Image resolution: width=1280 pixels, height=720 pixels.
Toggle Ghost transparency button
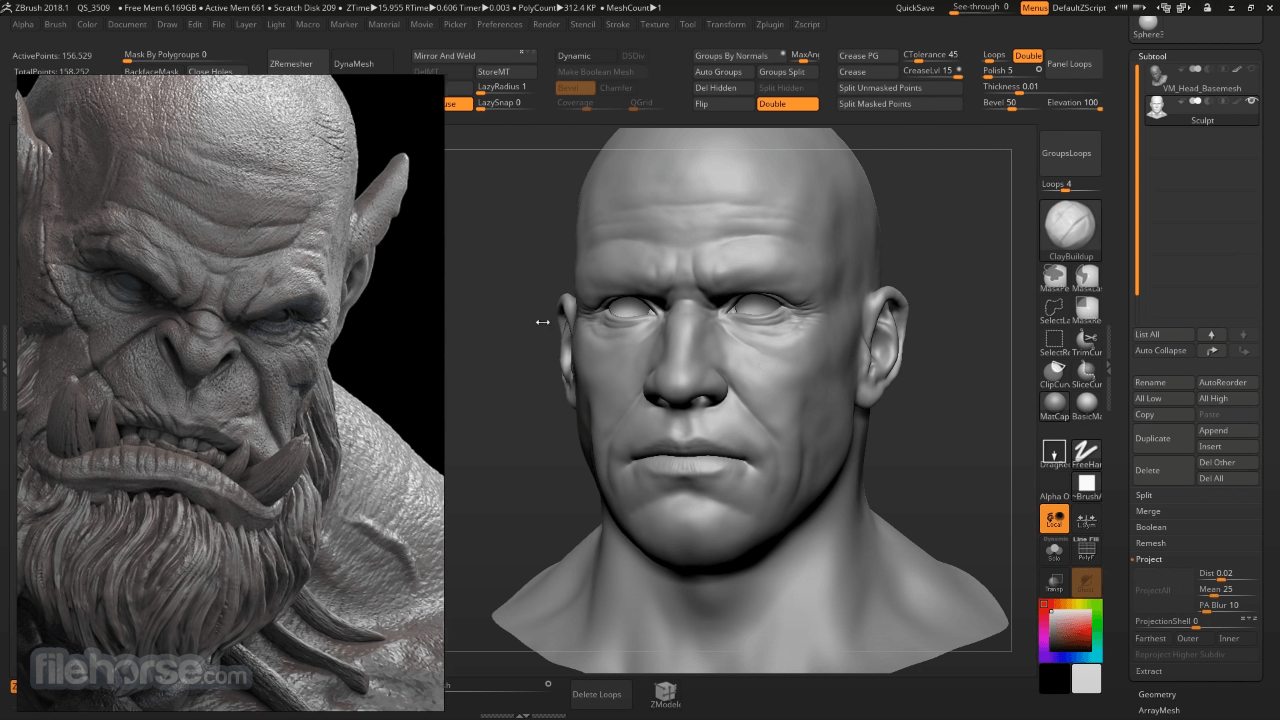click(x=1087, y=582)
